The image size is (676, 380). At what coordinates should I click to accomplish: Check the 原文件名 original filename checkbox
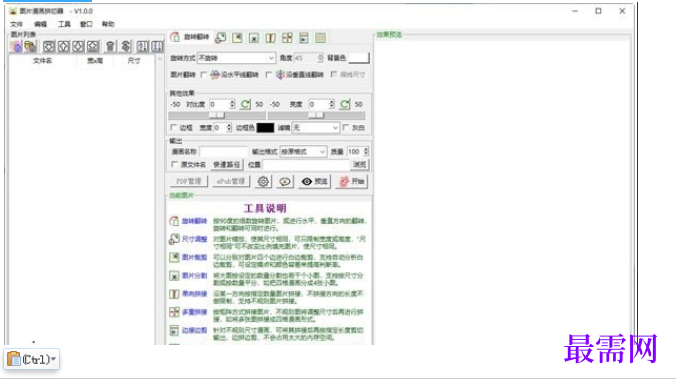(x=174, y=164)
